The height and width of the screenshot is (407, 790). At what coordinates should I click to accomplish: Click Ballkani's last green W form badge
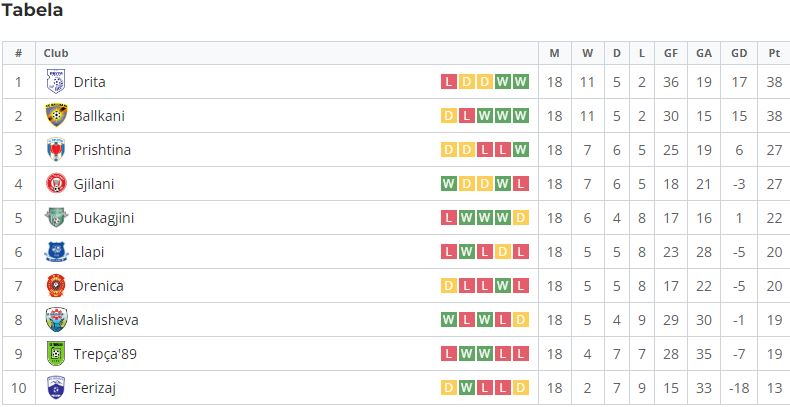point(520,116)
